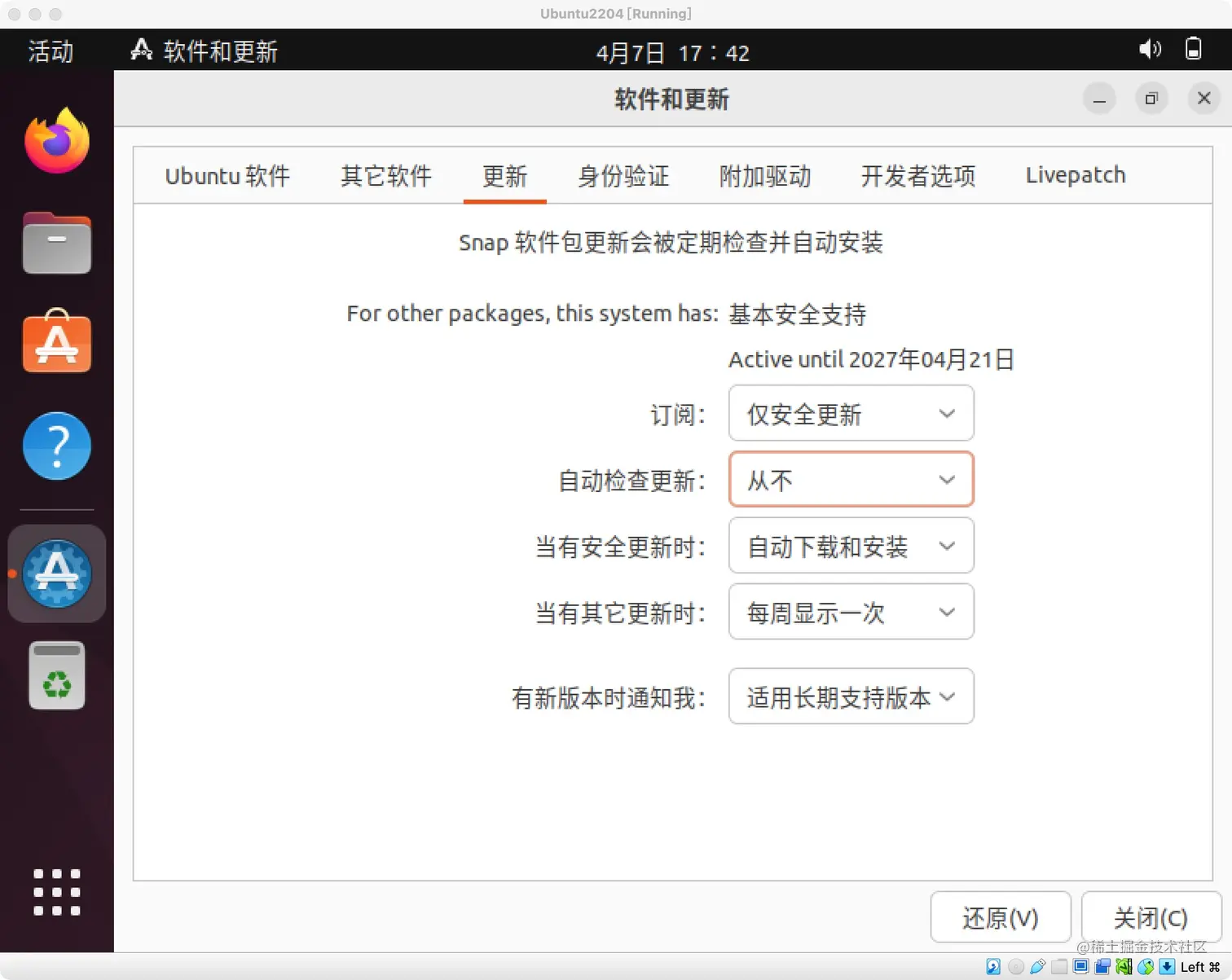Open the 附加驱动 tab
The height and width of the screenshot is (980, 1232).
pos(765,176)
